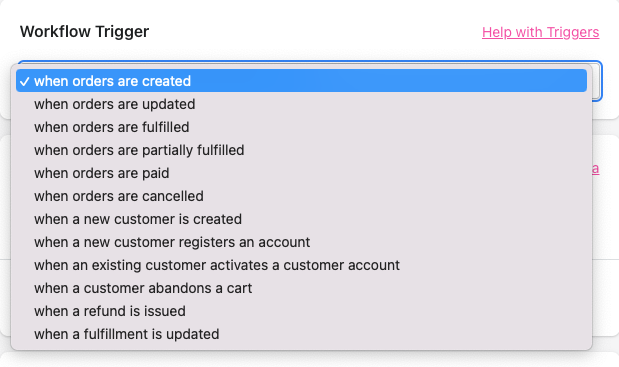Choose "when orders are updated" trigger

click(x=301, y=104)
